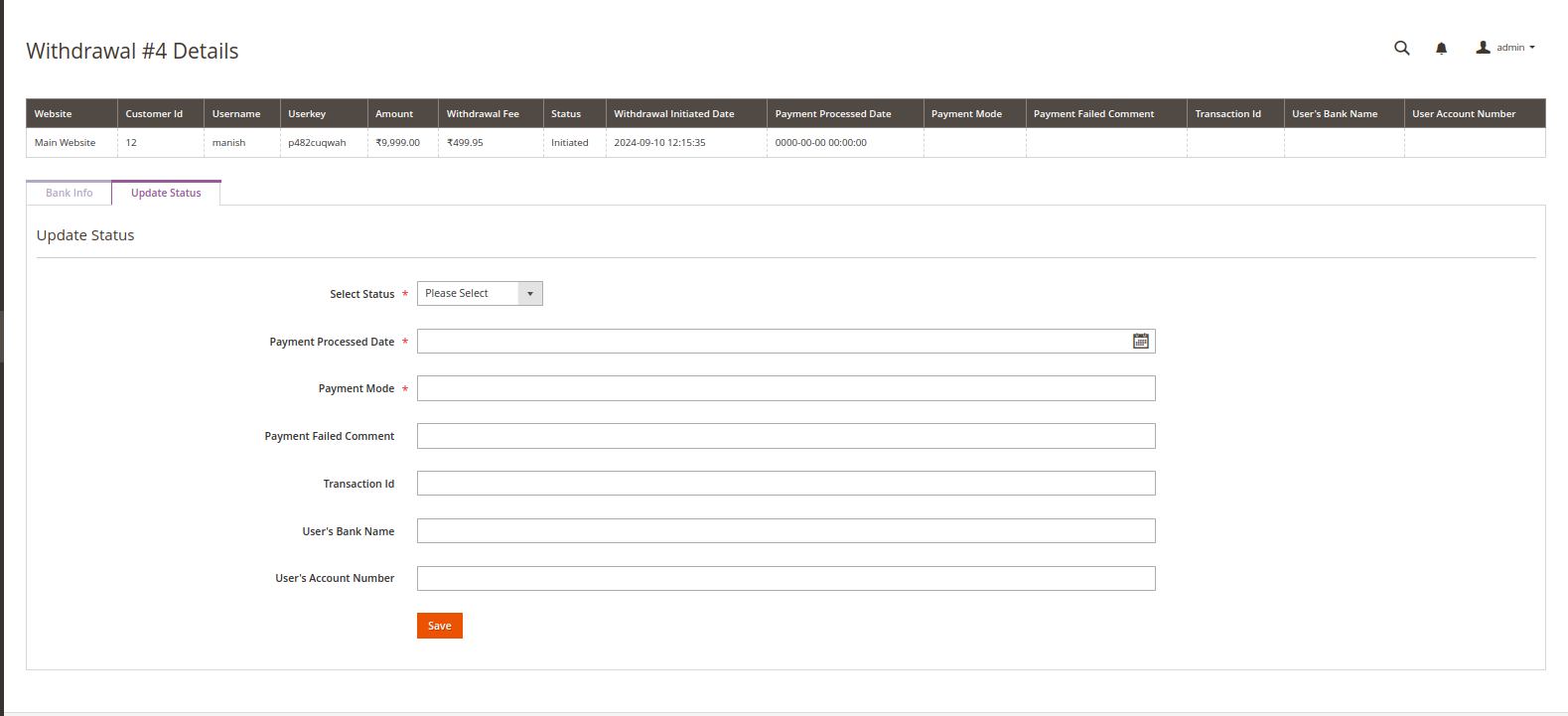
Task: Open the Select Status dropdown
Action: click(480, 294)
